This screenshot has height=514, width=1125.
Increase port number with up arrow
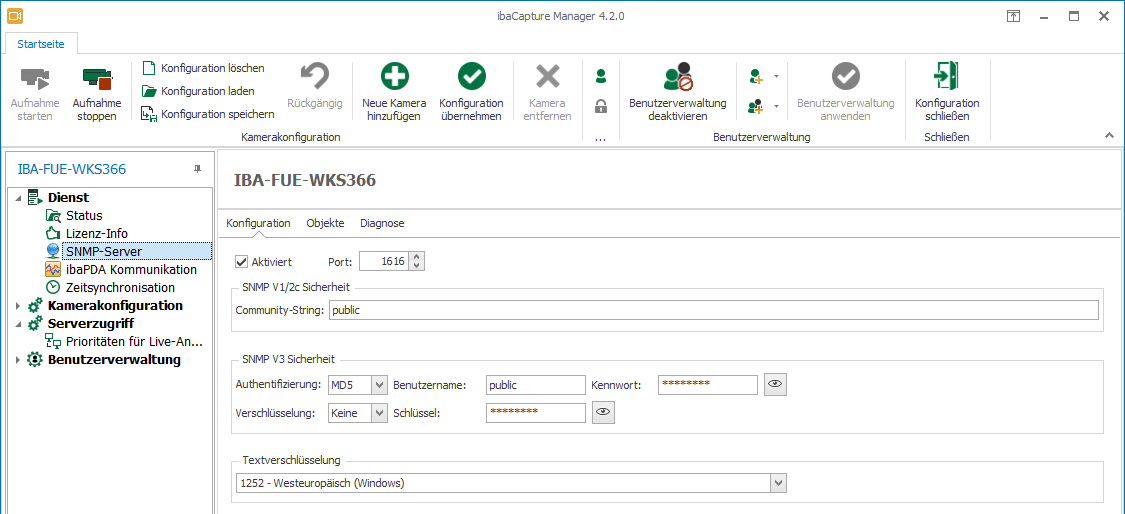[x=417, y=257]
